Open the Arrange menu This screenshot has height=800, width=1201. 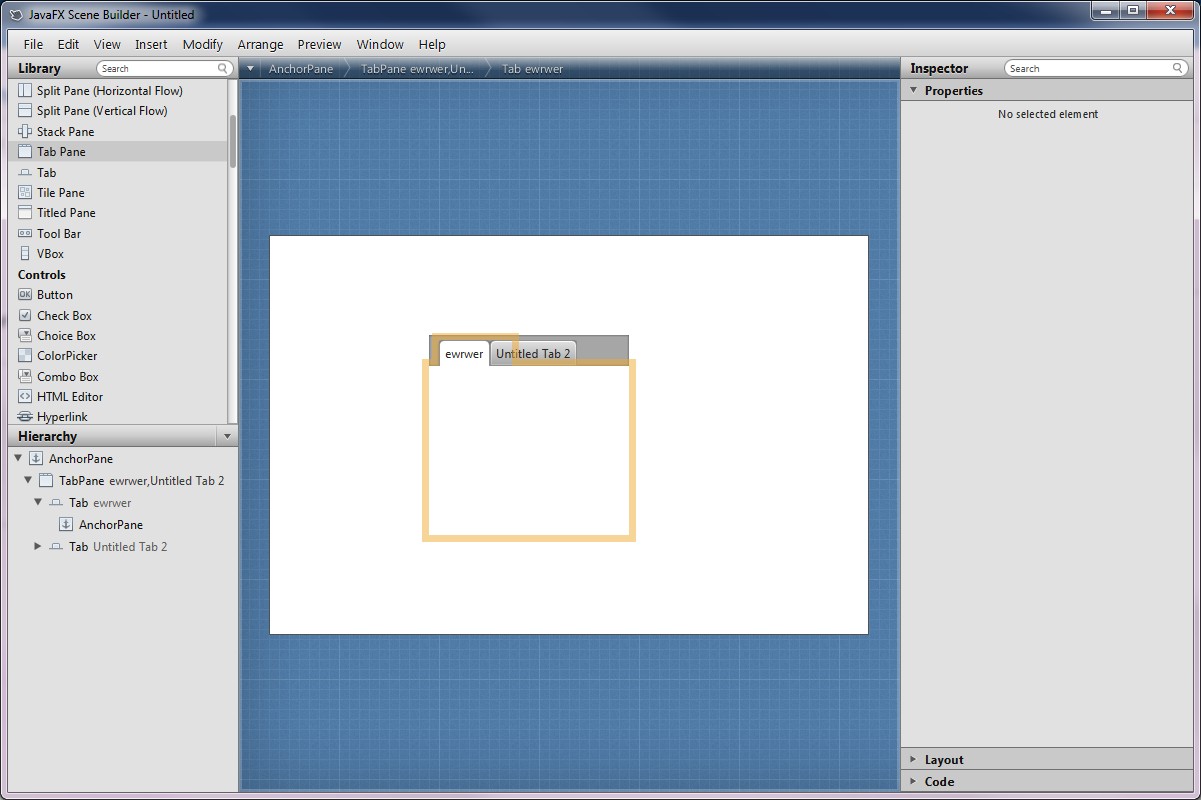point(260,44)
